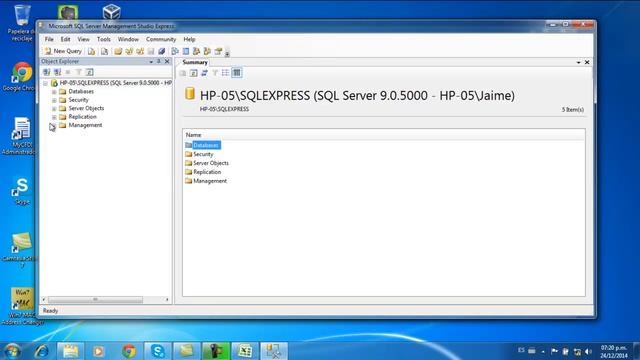Viewport: 640px width, 360px height.
Task: Click the Database Engine Query icon
Action: (91, 51)
